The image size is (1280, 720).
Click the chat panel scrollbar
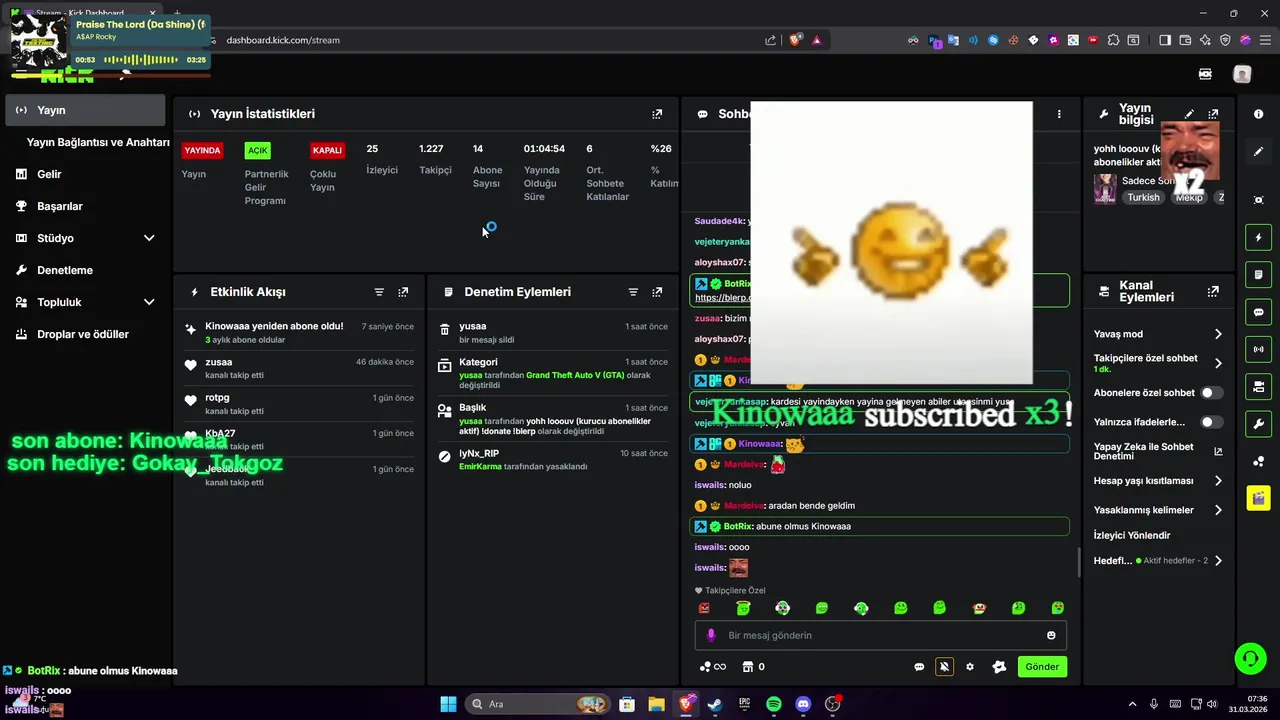coord(1078,563)
